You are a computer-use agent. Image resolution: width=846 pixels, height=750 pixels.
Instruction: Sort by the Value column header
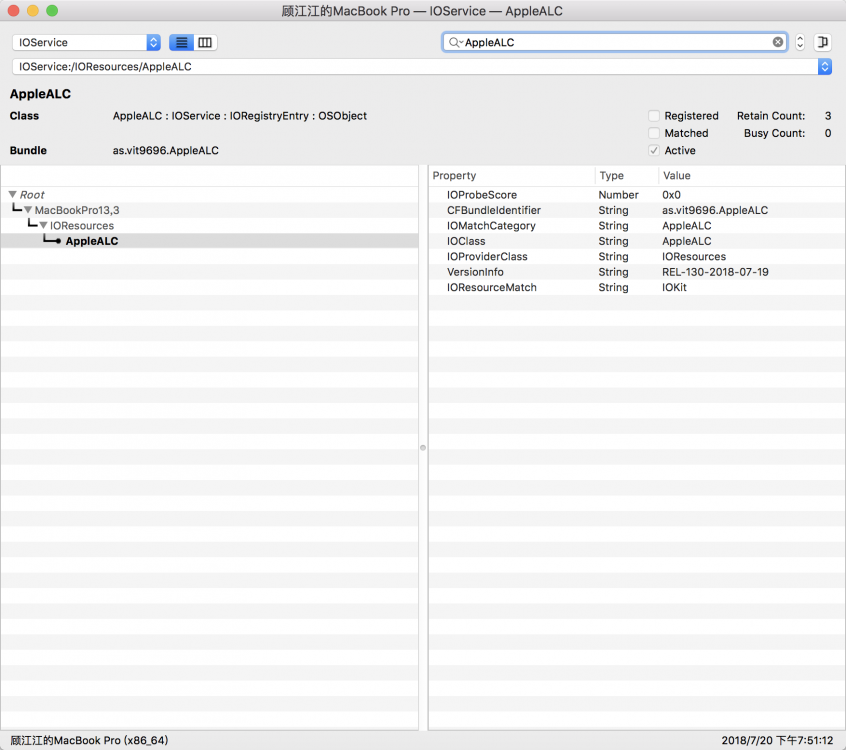click(752, 175)
